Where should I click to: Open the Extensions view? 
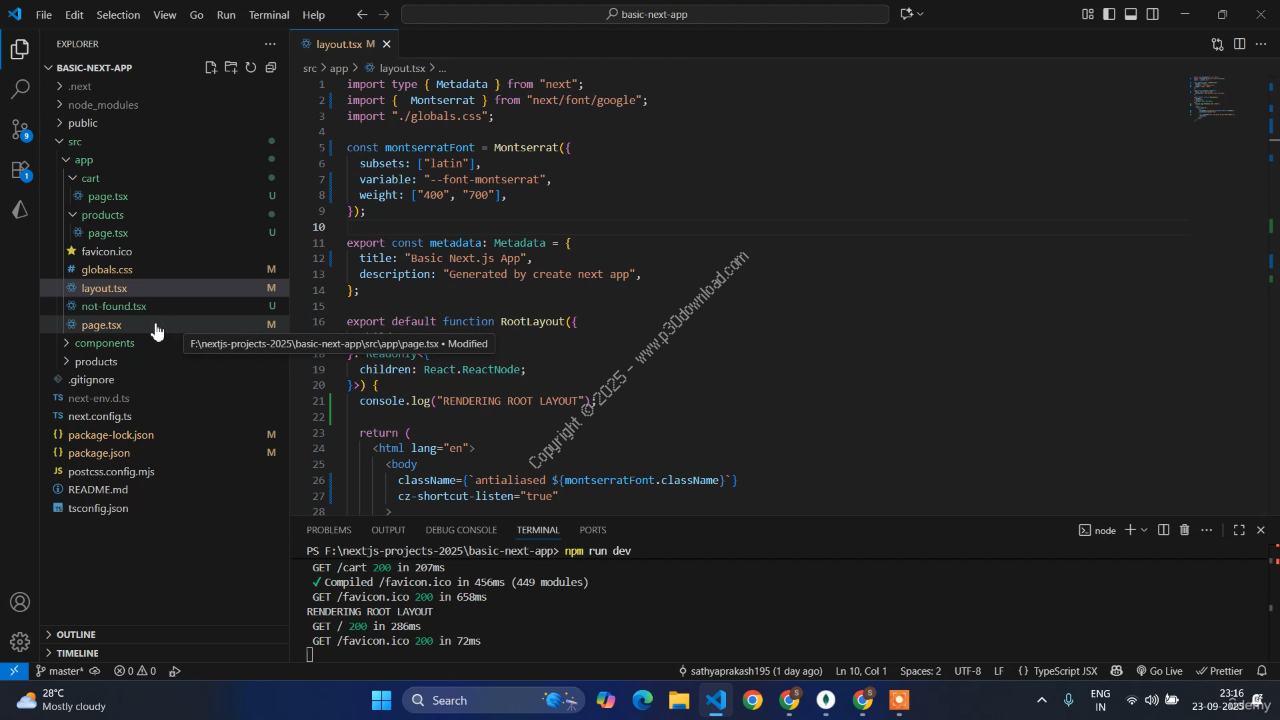(x=20, y=170)
